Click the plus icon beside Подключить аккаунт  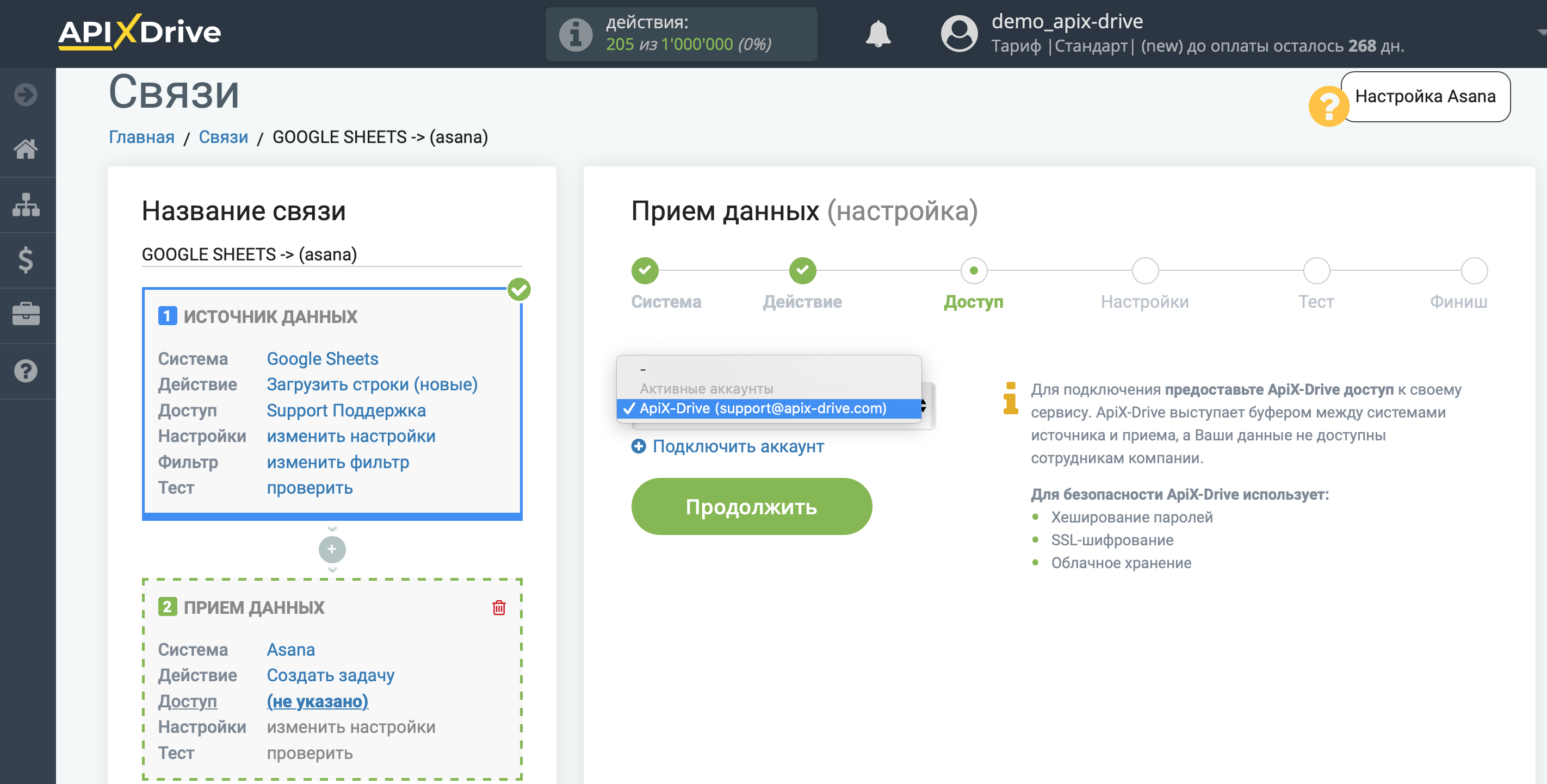pyautogui.click(x=639, y=446)
